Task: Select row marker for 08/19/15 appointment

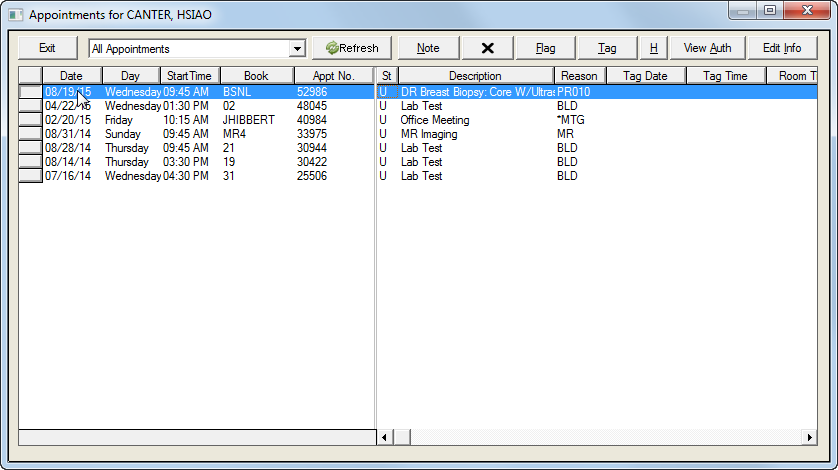Action: 30,91
